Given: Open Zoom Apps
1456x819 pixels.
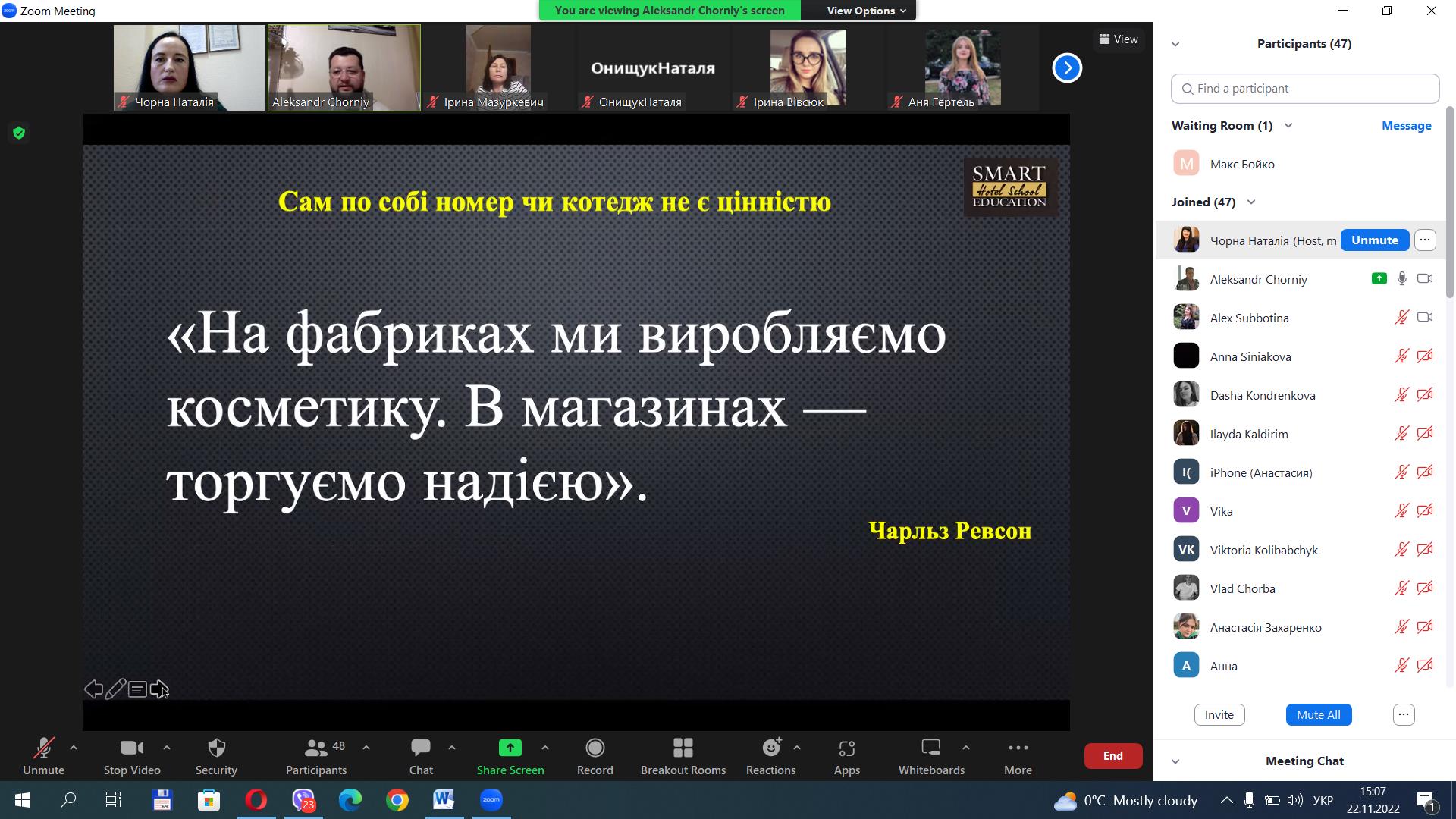Looking at the screenshot, I should [846, 748].
